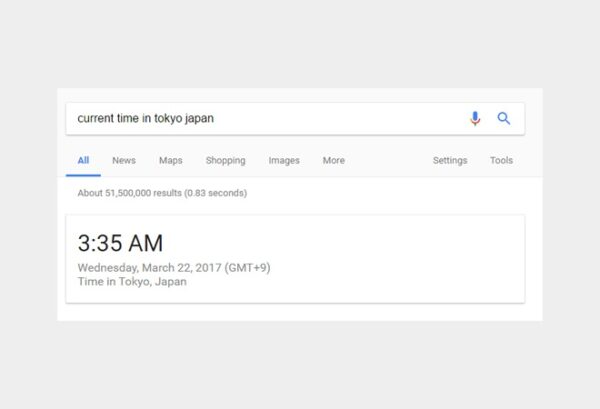
Task: Click the '(0.83 seconds)' search duration text
Action: 215,193
